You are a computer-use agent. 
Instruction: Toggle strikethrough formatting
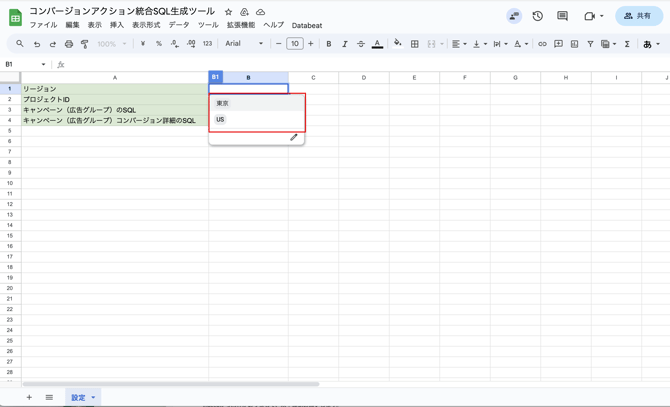361,44
